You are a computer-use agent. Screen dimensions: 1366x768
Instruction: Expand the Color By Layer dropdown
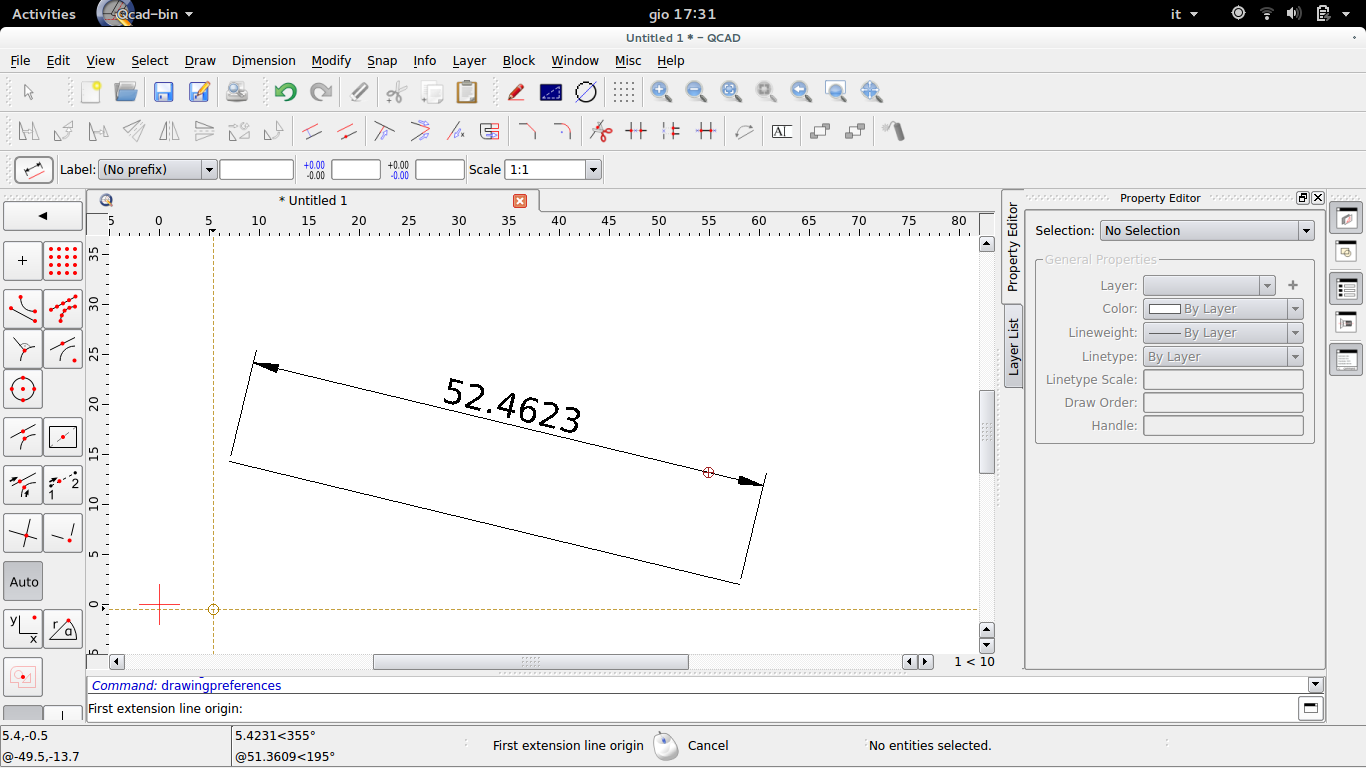1223,309
